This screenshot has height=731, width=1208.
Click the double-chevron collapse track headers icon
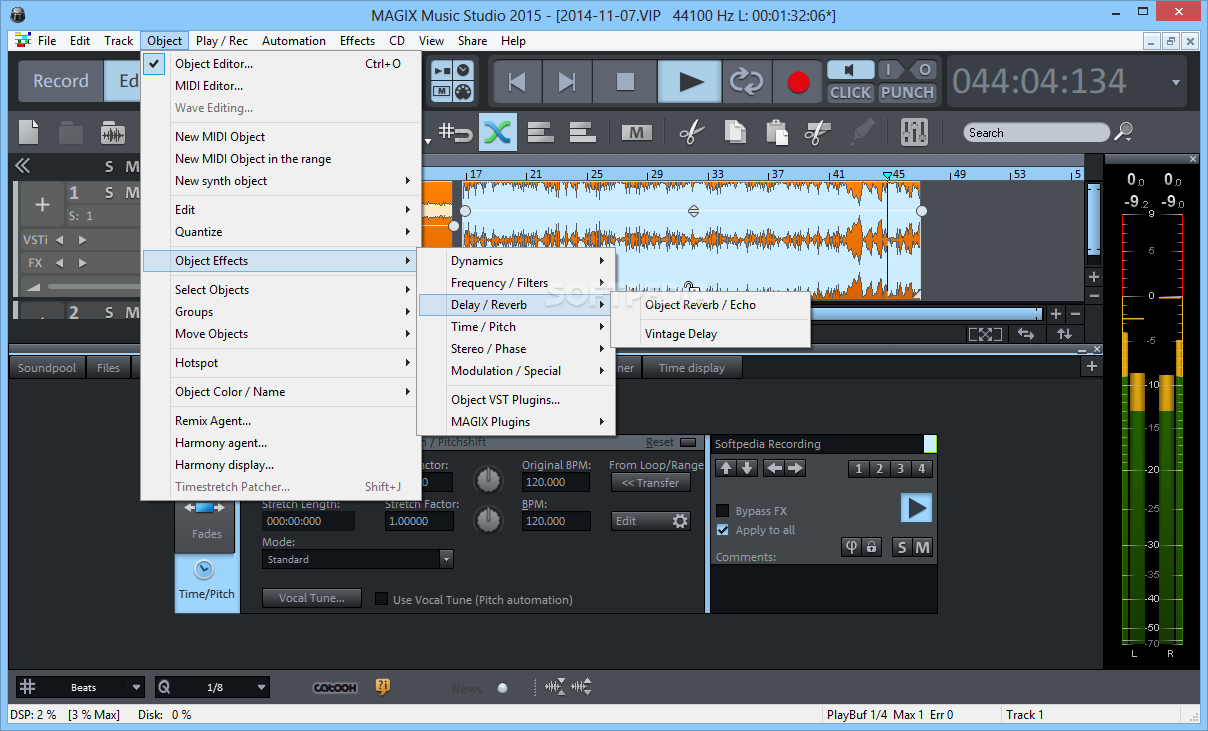click(22, 167)
